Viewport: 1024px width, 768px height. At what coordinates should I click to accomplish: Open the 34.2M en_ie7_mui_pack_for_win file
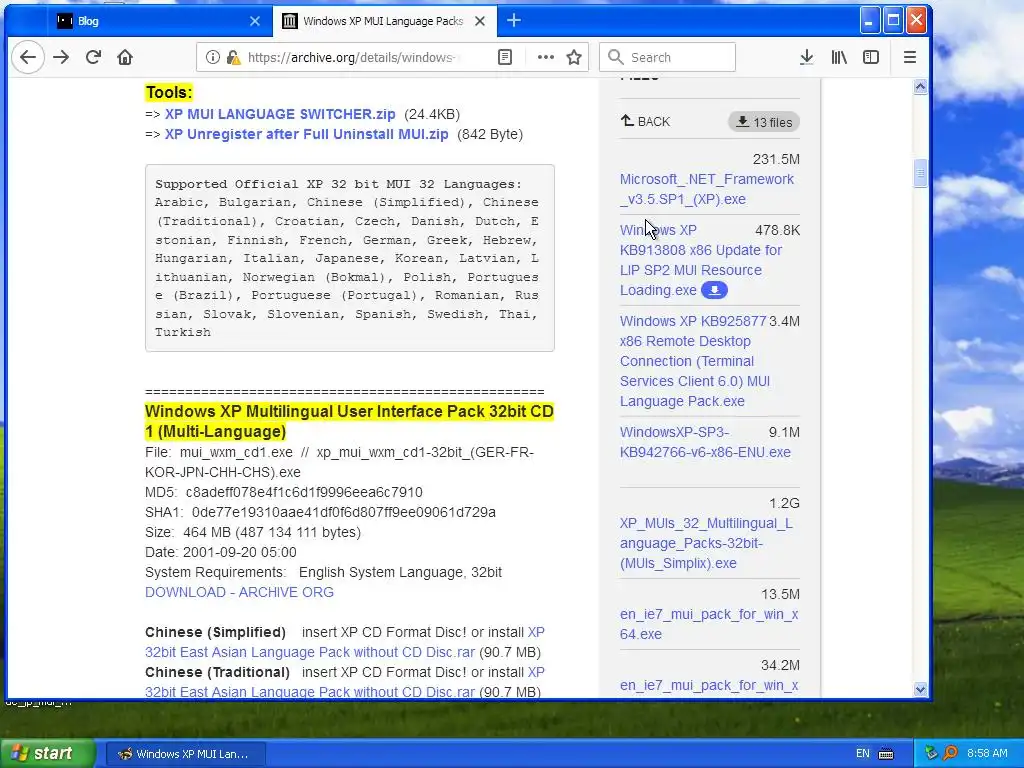[709, 685]
